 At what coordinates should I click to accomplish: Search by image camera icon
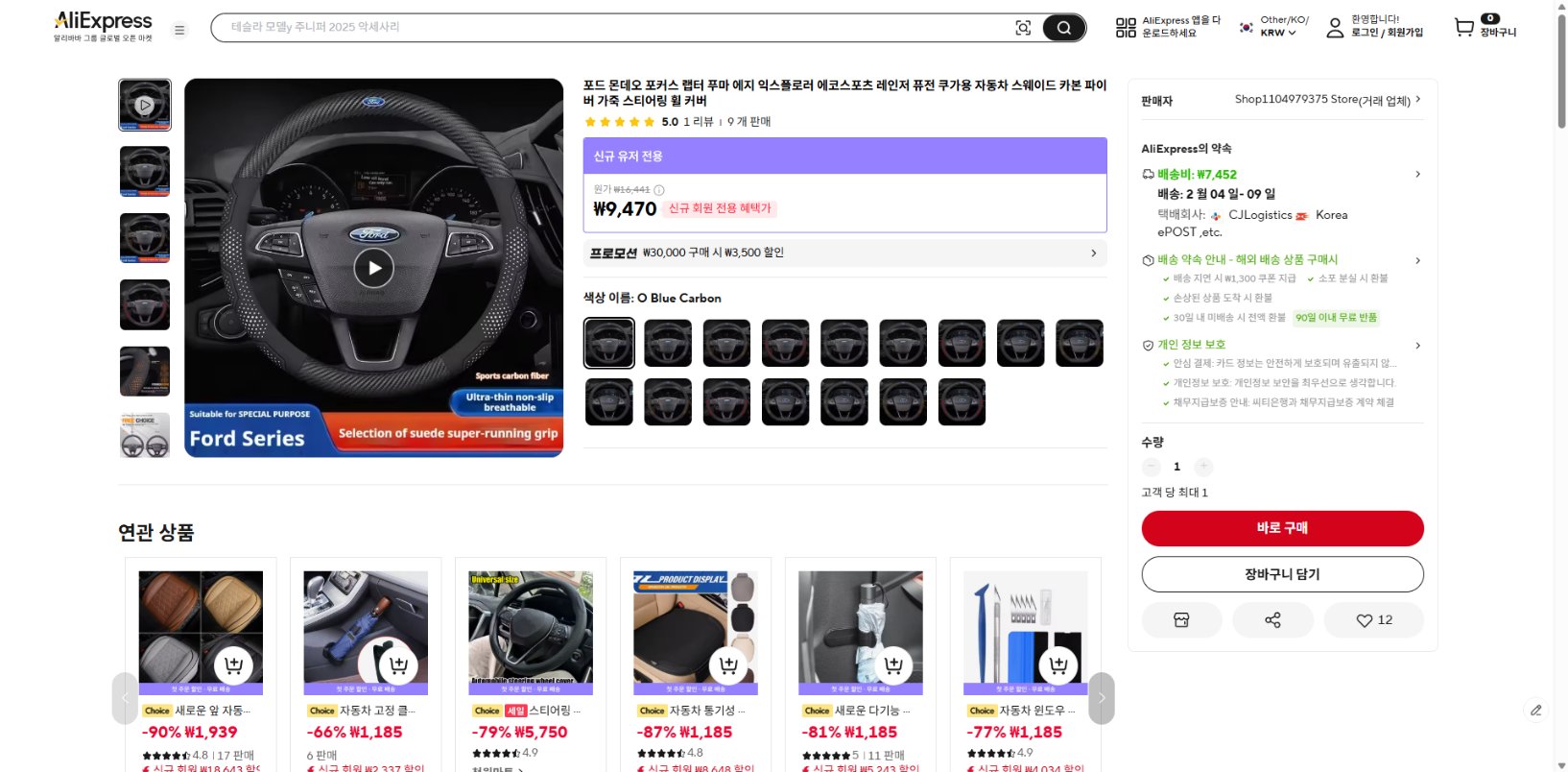pos(1023,28)
